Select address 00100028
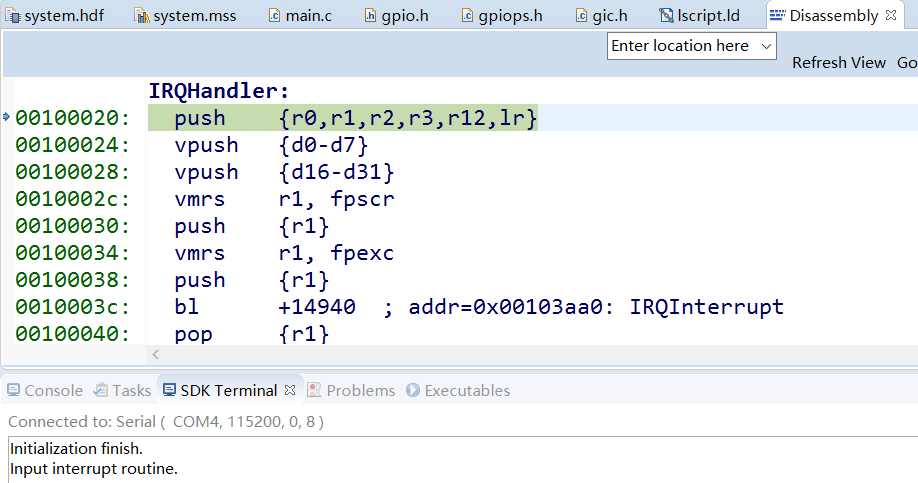The width and height of the screenshot is (918, 483). (73, 172)
